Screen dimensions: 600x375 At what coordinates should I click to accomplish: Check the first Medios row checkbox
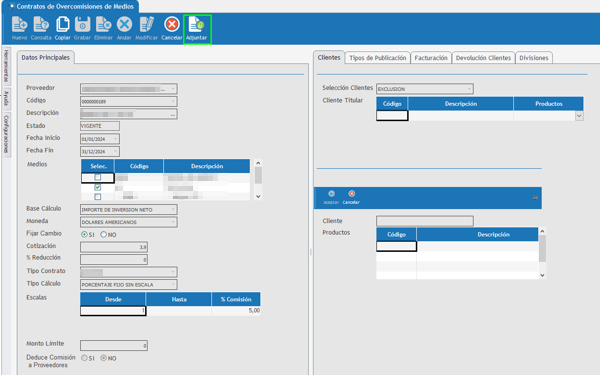pyautogui.click(x=98, y=177)
